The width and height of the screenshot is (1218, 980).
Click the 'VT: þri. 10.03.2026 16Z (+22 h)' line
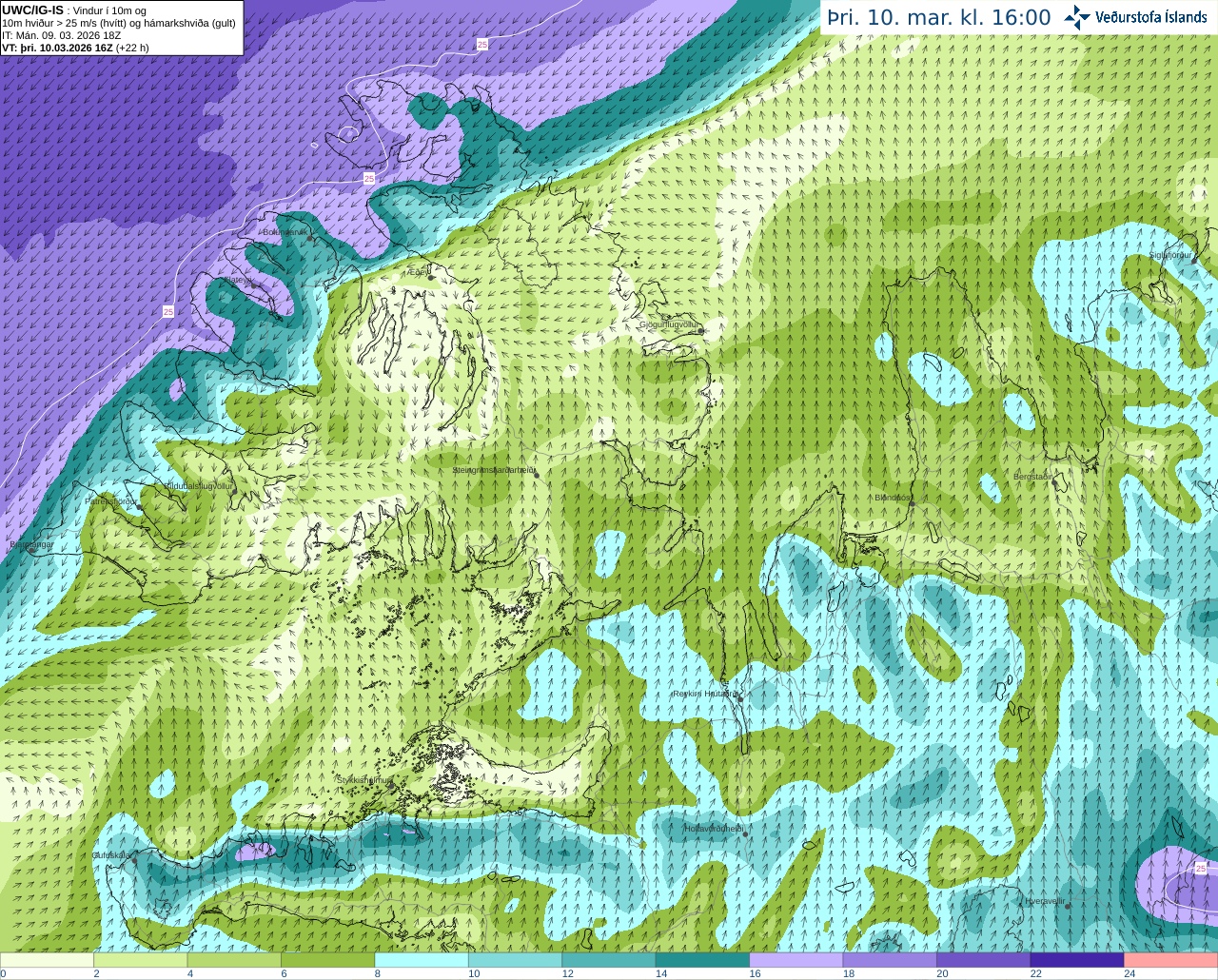click(75, 47)
